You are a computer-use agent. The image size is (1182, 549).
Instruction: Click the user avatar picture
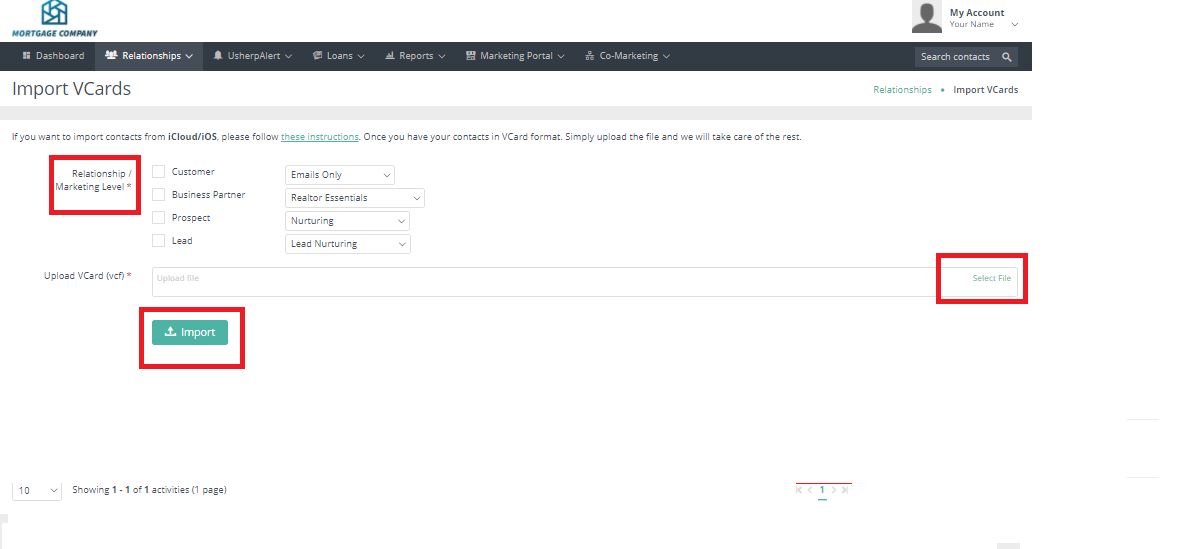click(x=927, y=17)
